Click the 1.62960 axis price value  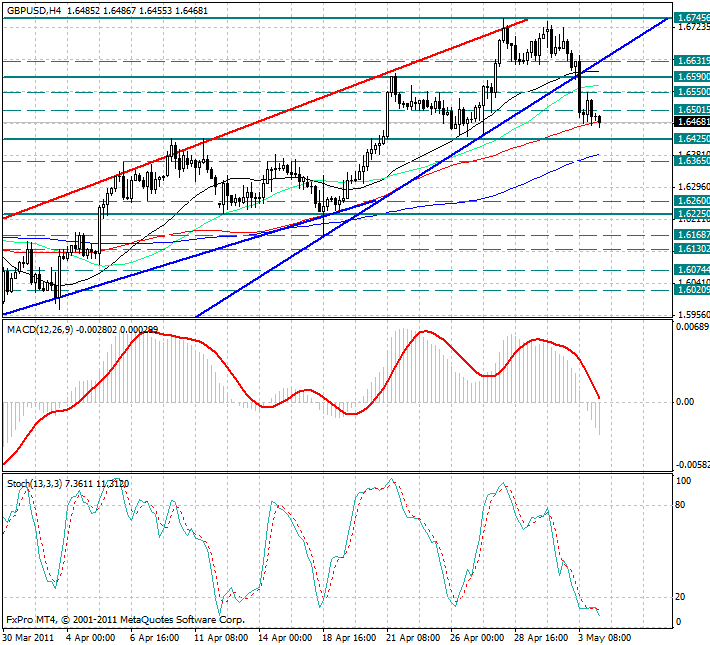(694, 187)
